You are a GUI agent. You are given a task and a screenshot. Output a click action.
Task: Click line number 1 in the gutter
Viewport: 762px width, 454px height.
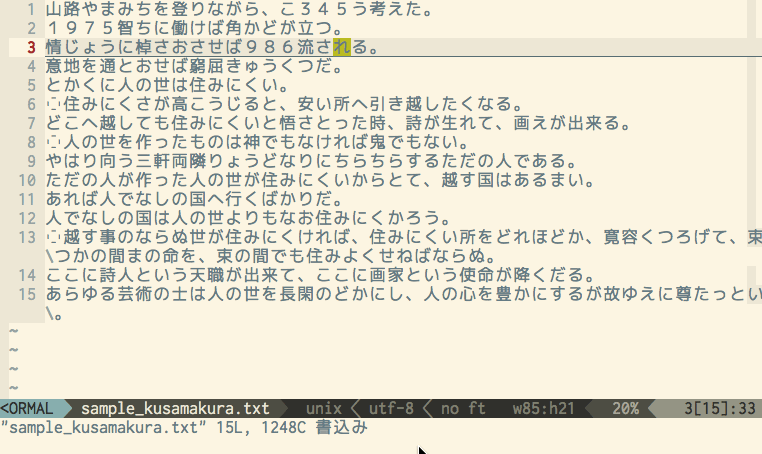point(32,9)
